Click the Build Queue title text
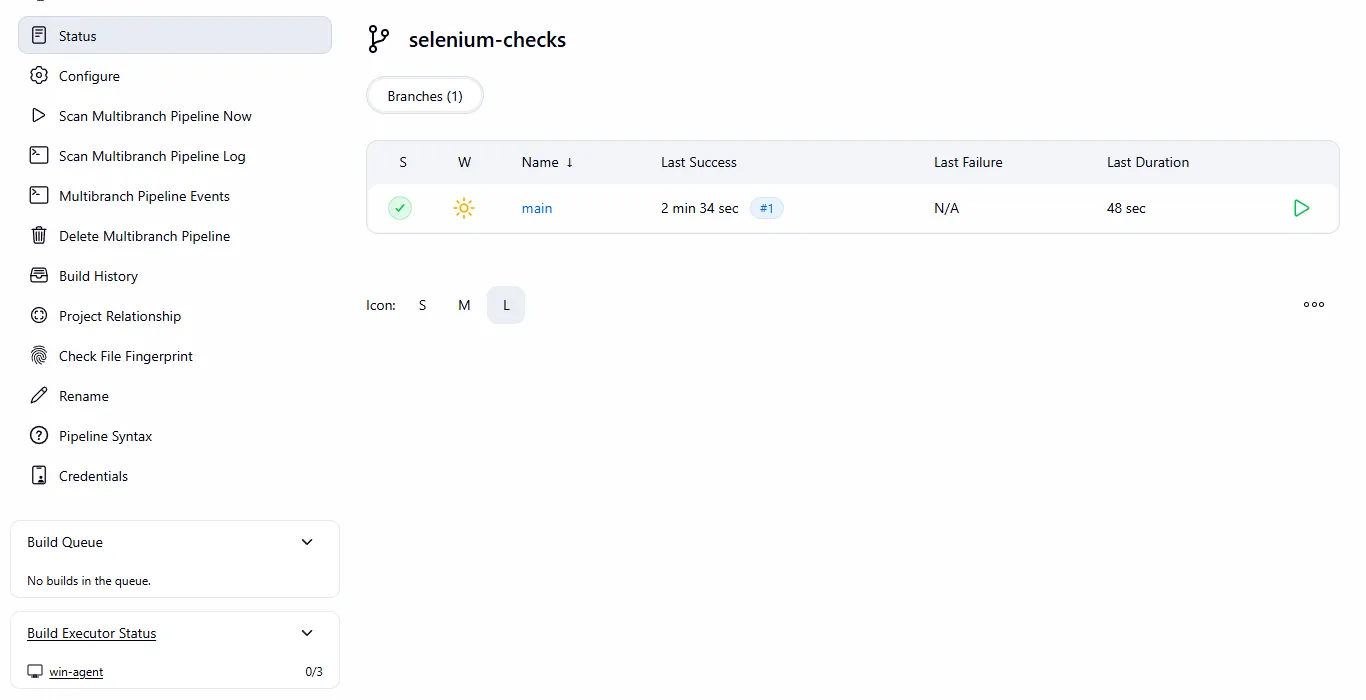The height and width of the screenshot is (700, 1366). [65, 542]
